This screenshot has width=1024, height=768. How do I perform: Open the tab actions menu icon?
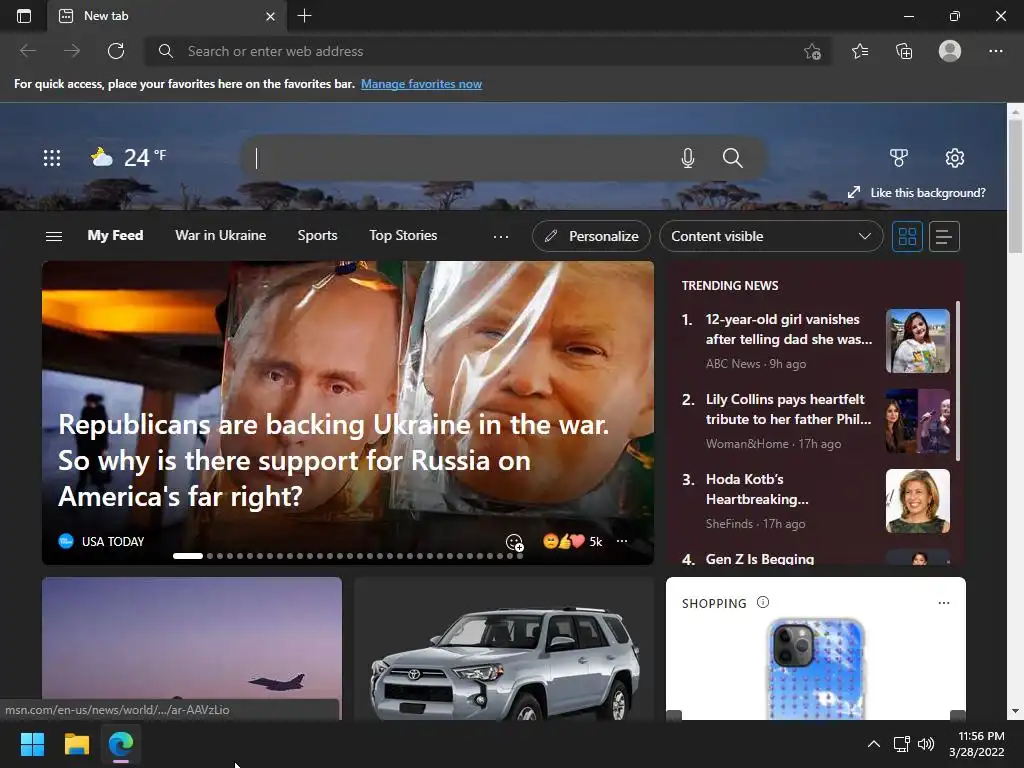(24, 16)
